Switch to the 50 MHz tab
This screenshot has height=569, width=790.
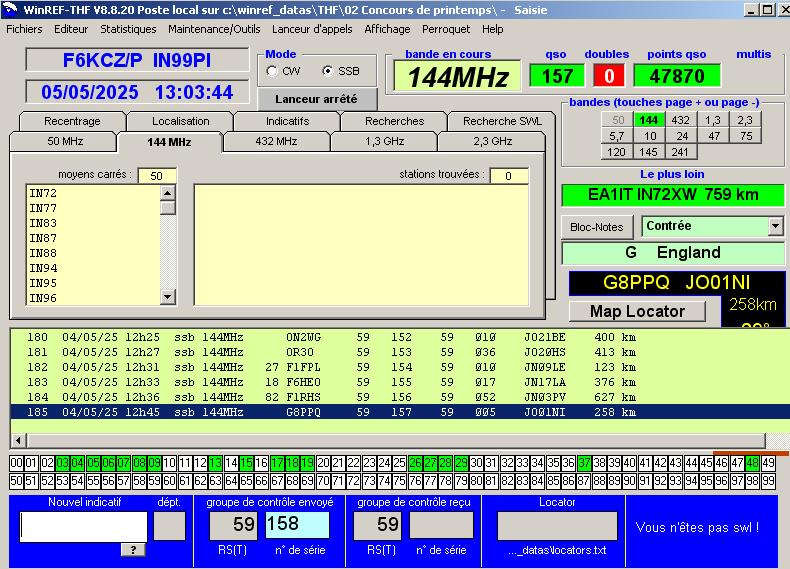pos(65,141)
